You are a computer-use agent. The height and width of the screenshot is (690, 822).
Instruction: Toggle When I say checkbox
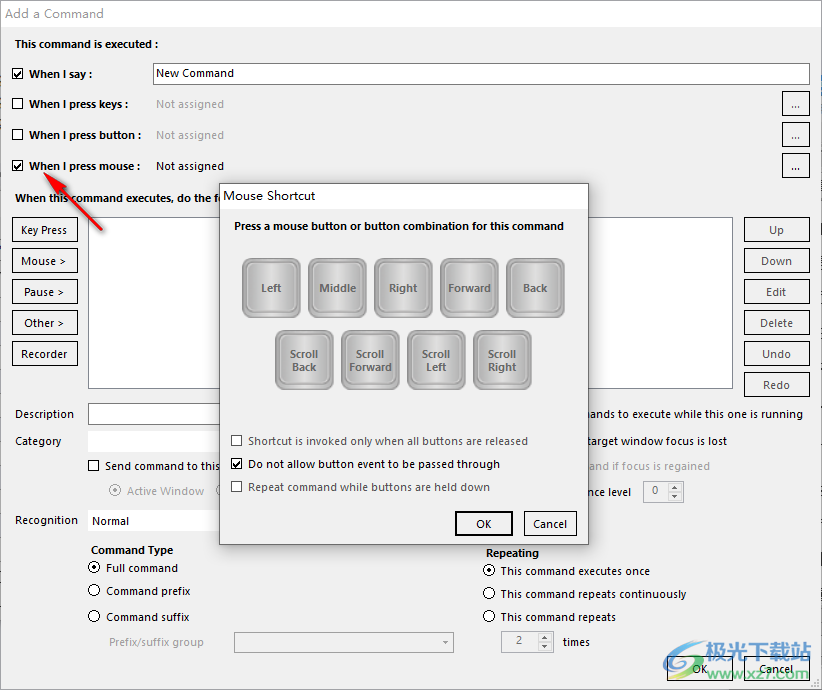click(x=17, y=73)
